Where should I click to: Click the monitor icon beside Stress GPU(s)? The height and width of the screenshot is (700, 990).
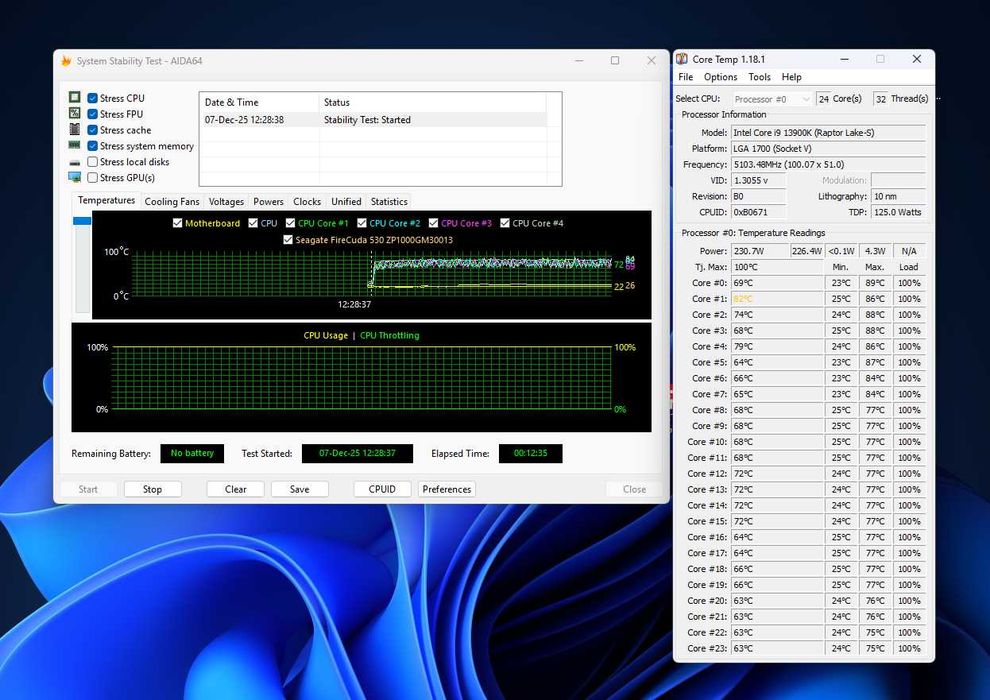(75, 177)
